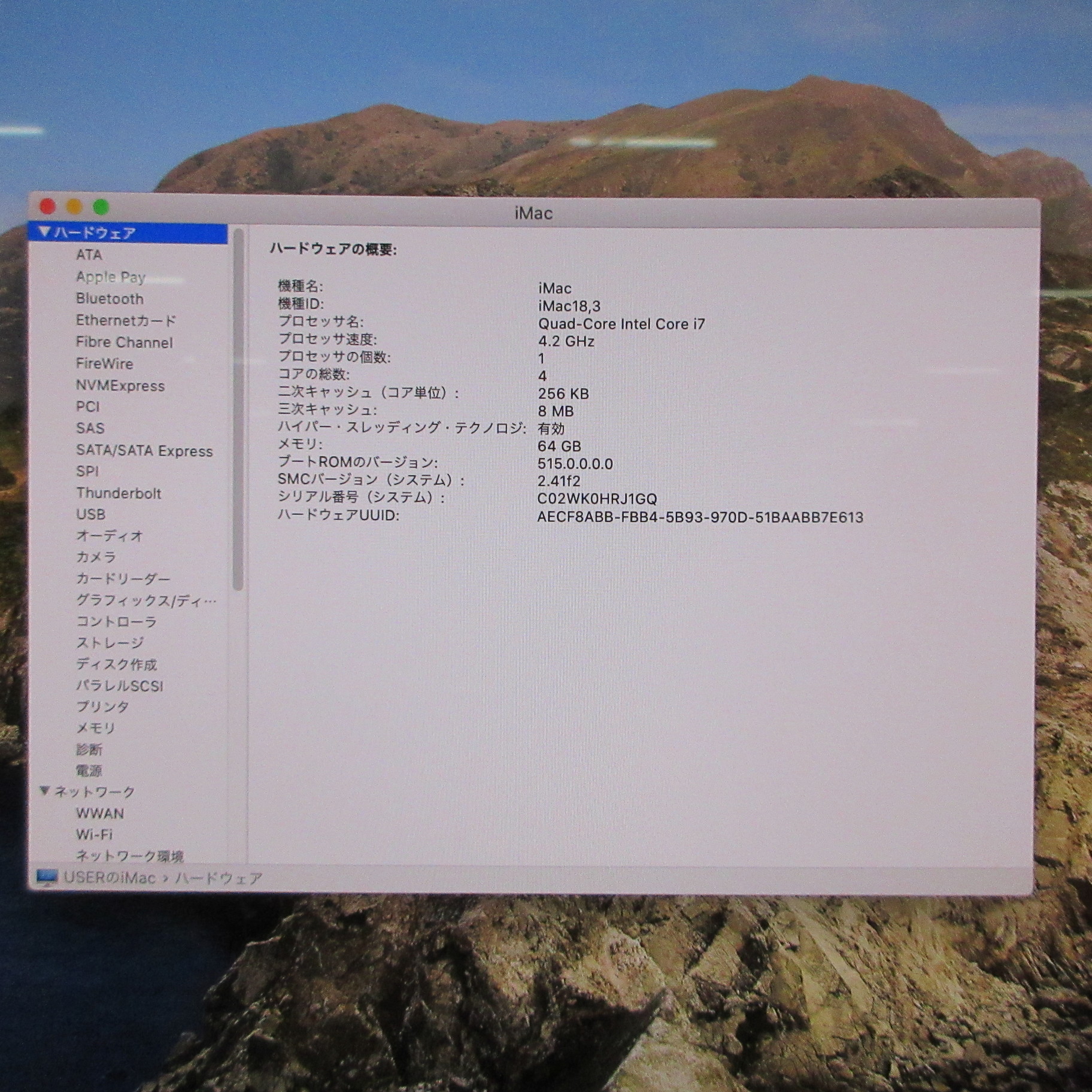Click the 2.41f2 SMC version

pos(559,481)
